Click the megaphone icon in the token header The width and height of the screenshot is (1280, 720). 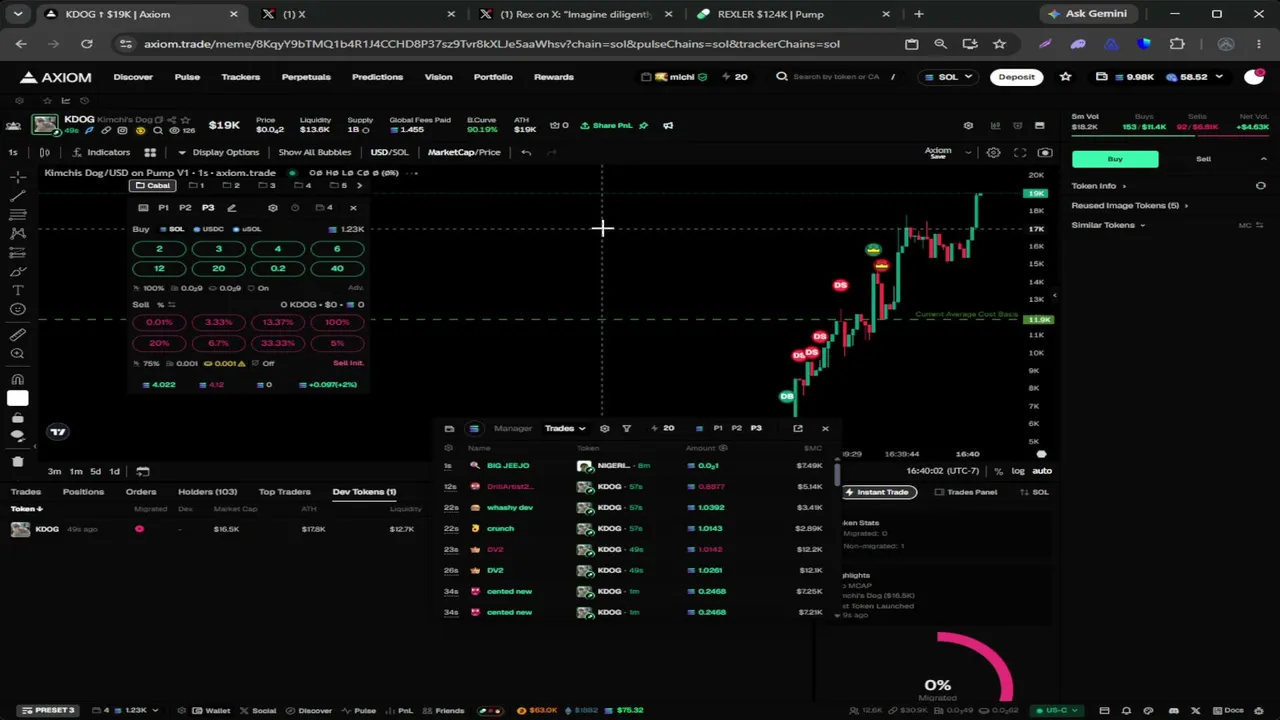pos(668,125)
